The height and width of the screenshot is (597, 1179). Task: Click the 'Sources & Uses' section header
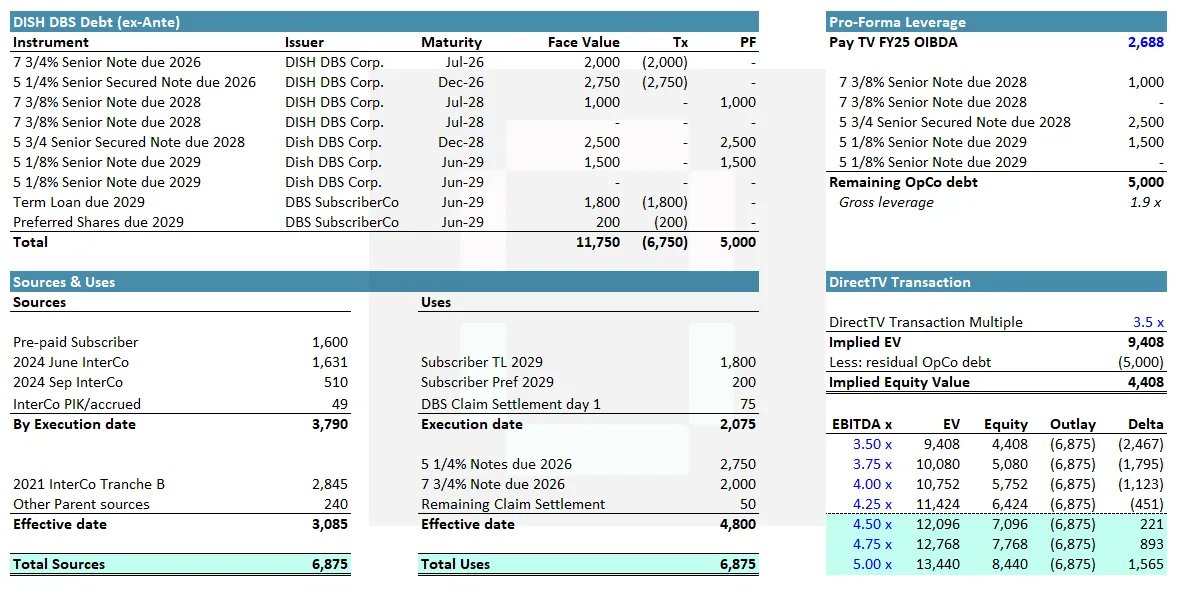click(384, 282)
